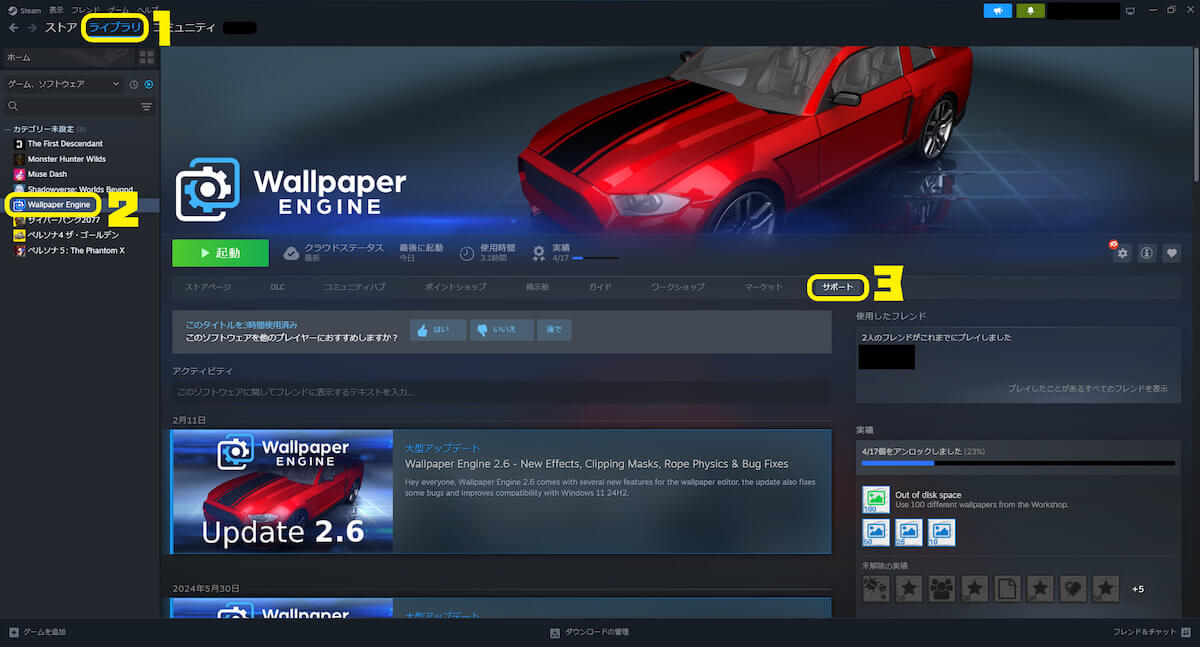
Task: Click the locked broken heart achievement icon
Action: [1073, 589]
